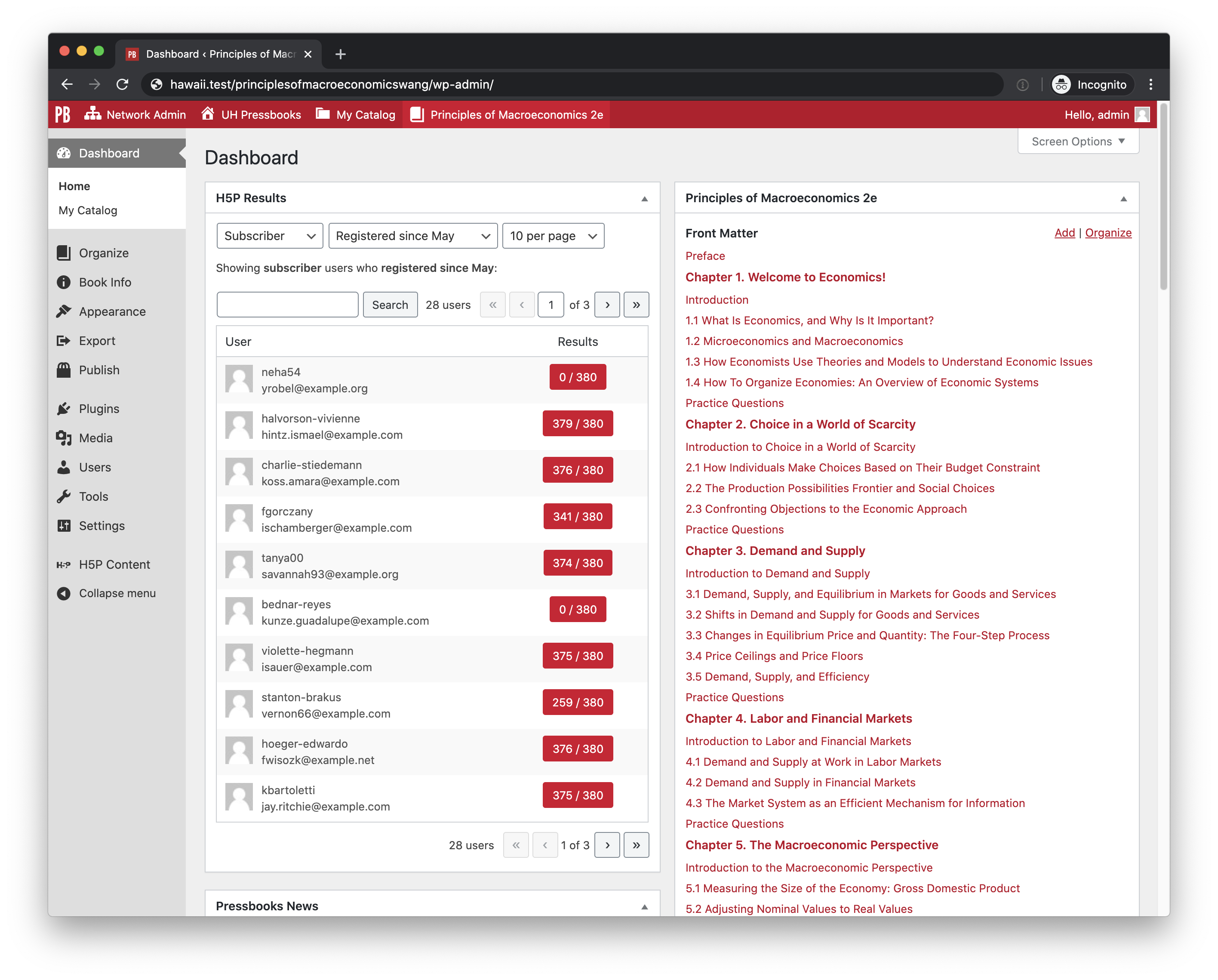The height and width of the screenshot is (980, 1218).
Task: Close the Dashboard browser tab
Action: click(308, 54)
